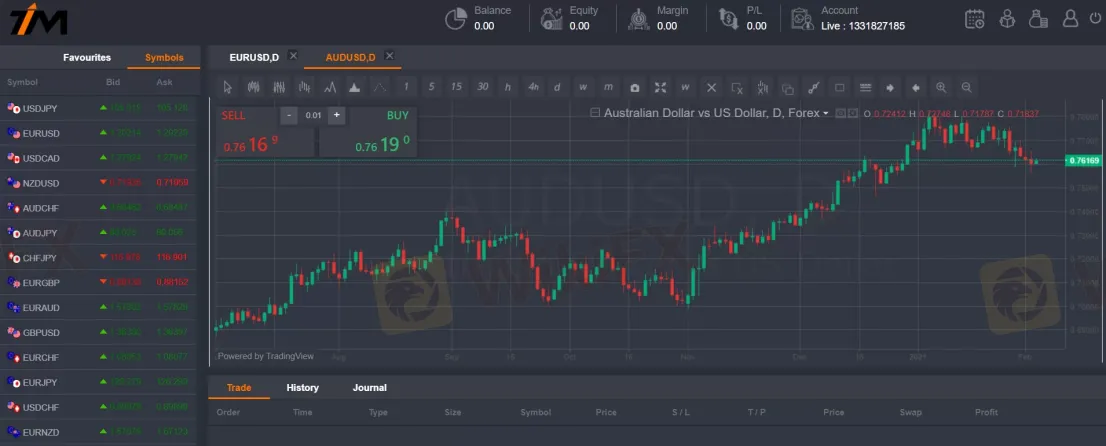Viewport: 1106px width, 446px height.
Task: Set timeframe to 4h
Action: click(533, 88)
